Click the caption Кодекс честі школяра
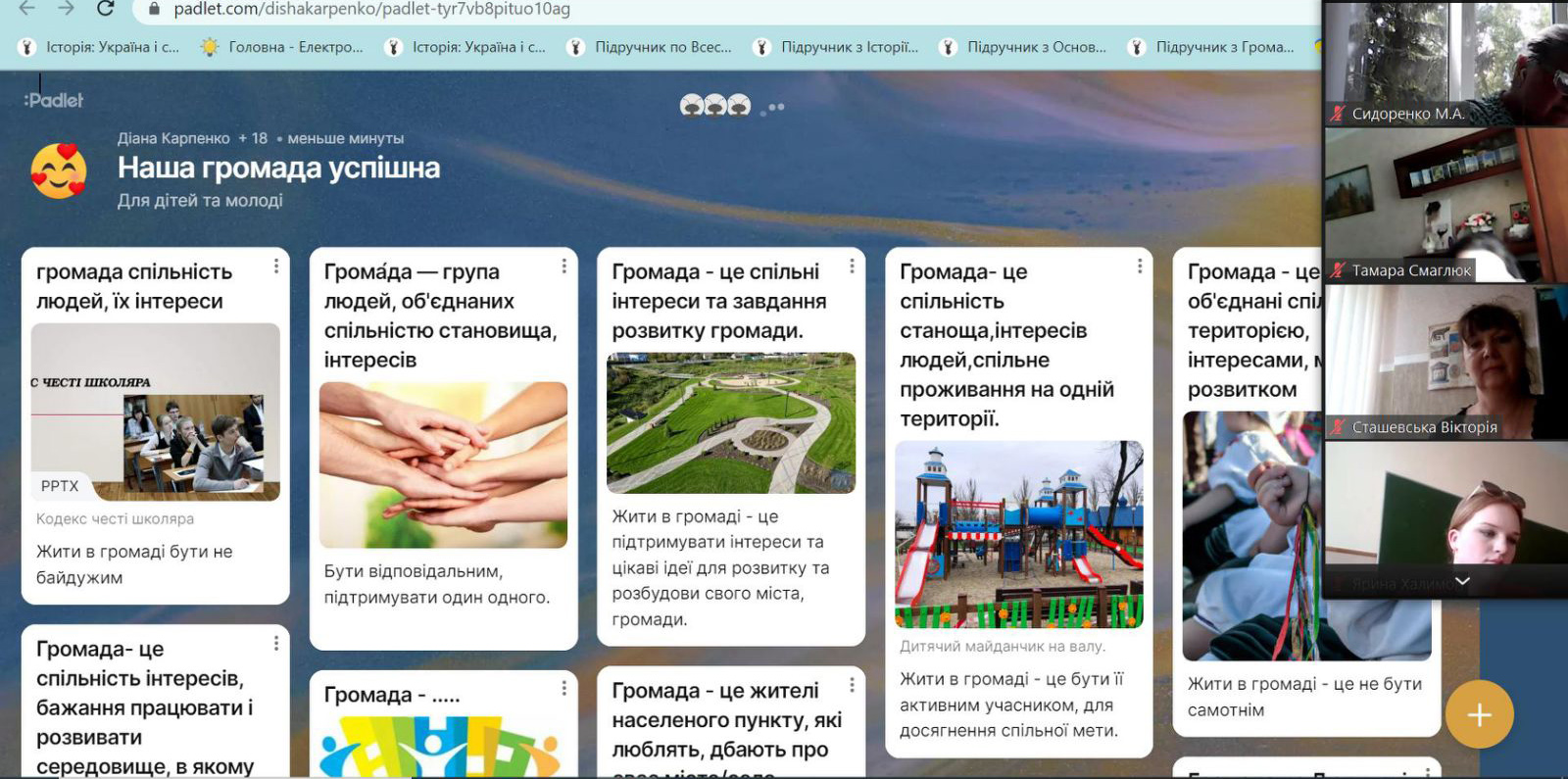This screenshot has height=779, width=1568. pos(115,518)
